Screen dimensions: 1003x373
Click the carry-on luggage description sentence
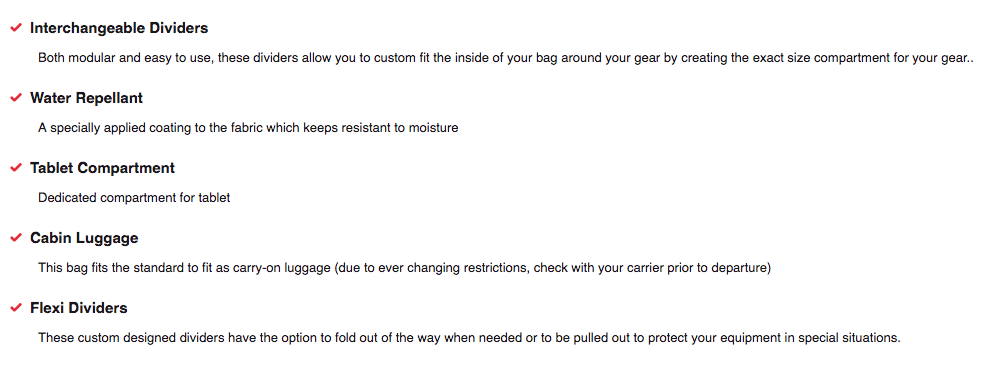coord(404,267)
